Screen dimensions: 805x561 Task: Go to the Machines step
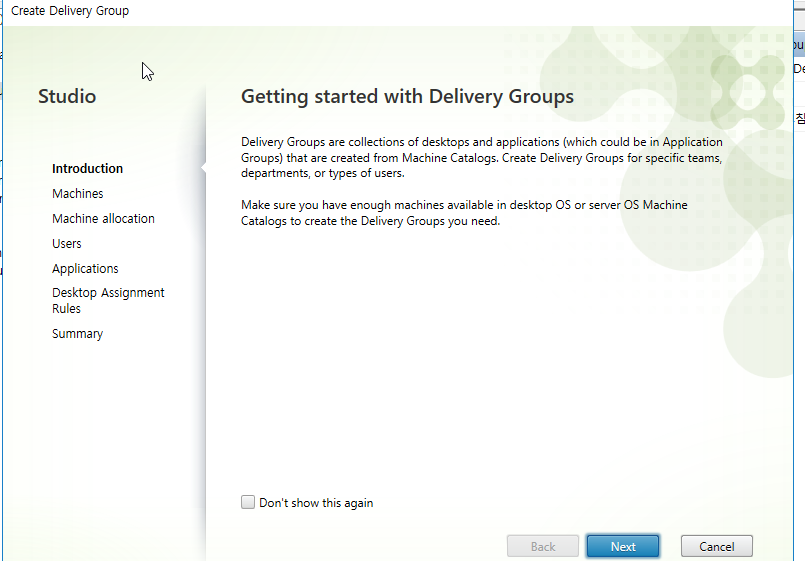click(78, 194)
